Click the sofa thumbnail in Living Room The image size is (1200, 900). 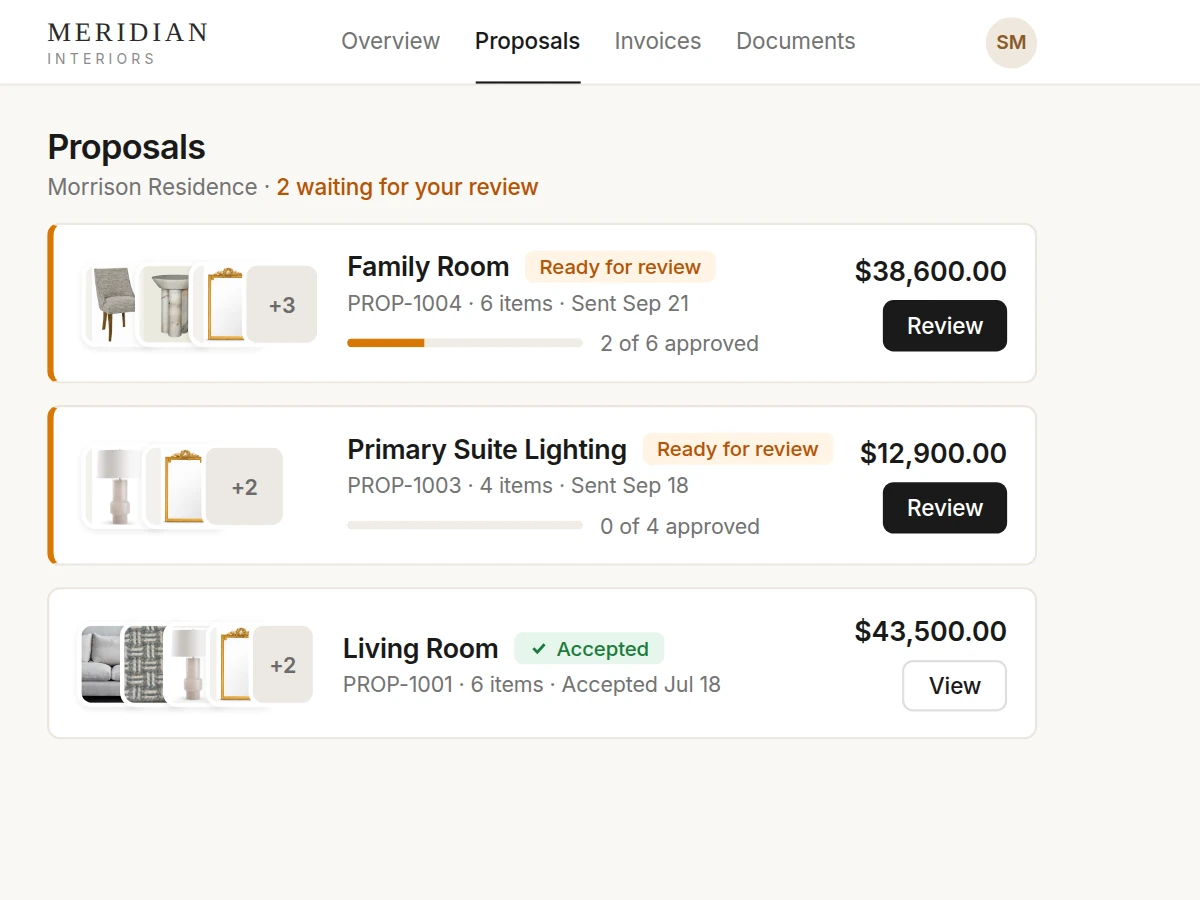tap(100, 665)
